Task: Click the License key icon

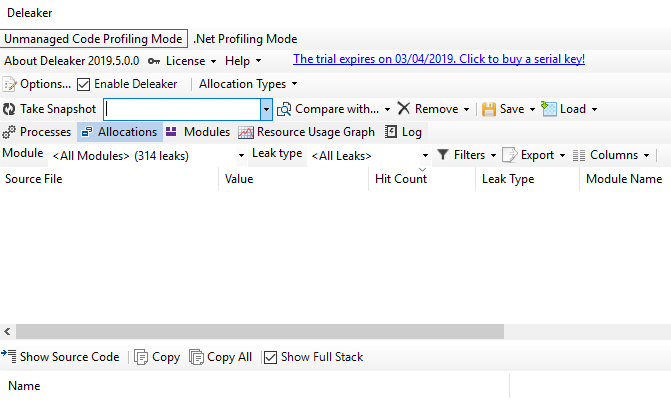Action: pyautogui.click(x=154, y=61)
